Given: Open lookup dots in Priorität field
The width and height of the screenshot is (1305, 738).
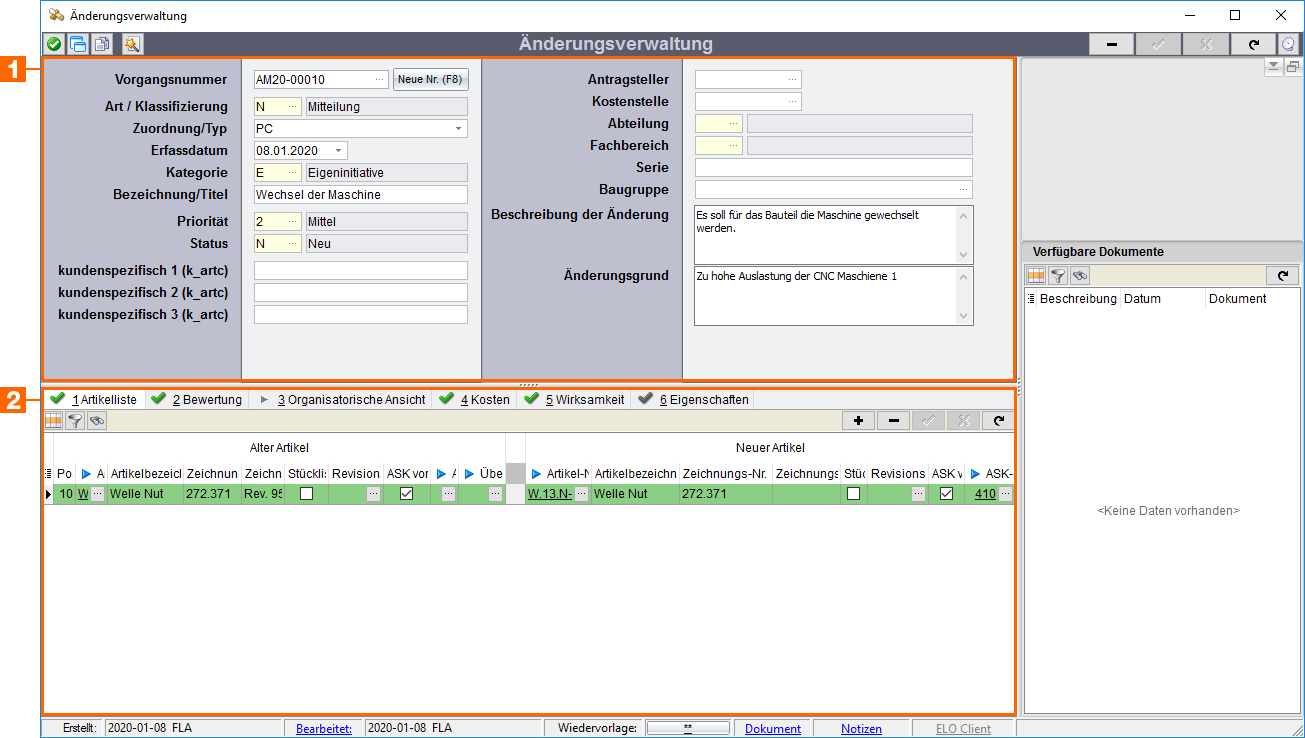Looking at the screenshot, I should tap(293, 221).
